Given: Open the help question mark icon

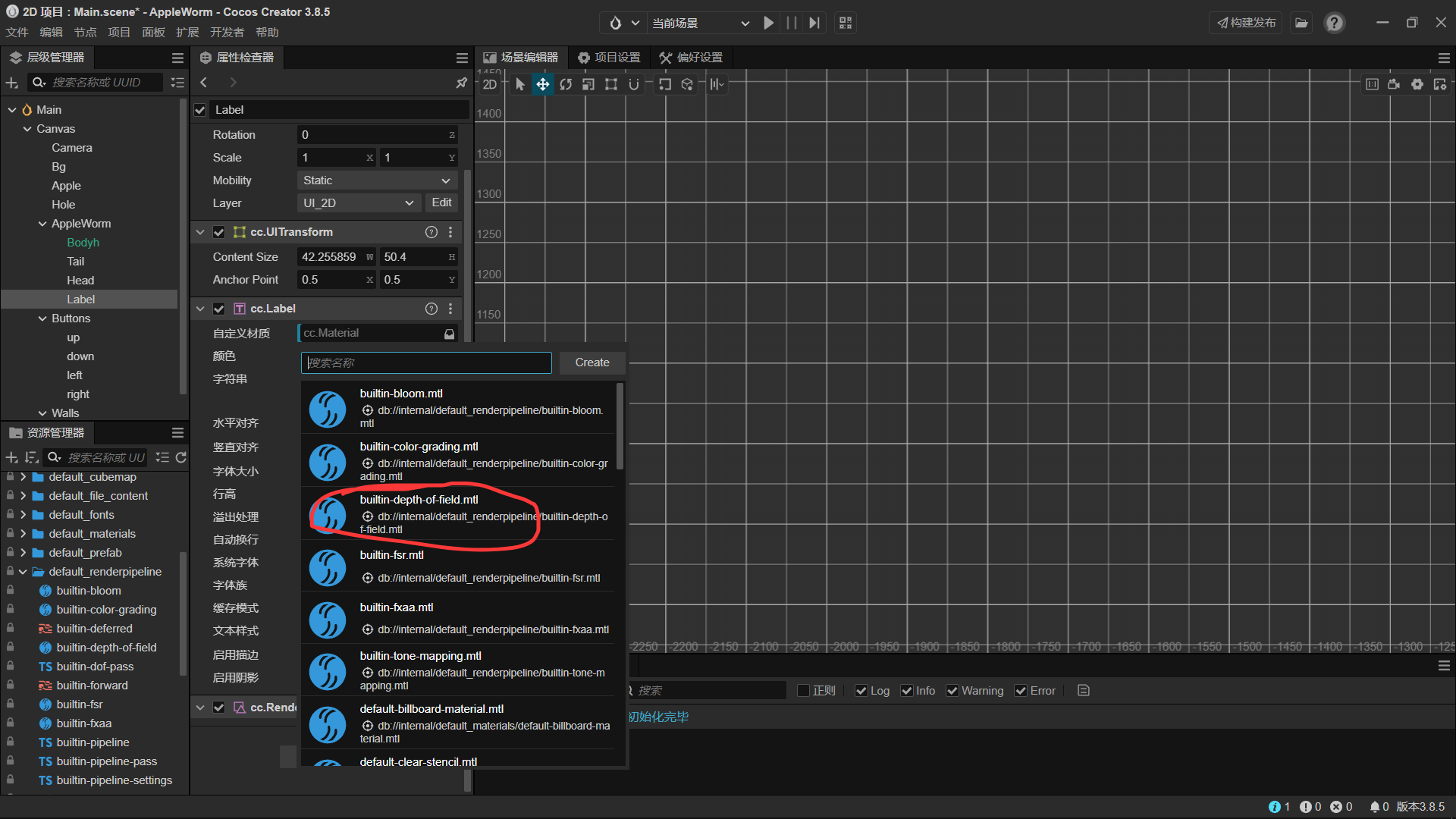Looking at the screenshot, I should [x=1334, y=23].
